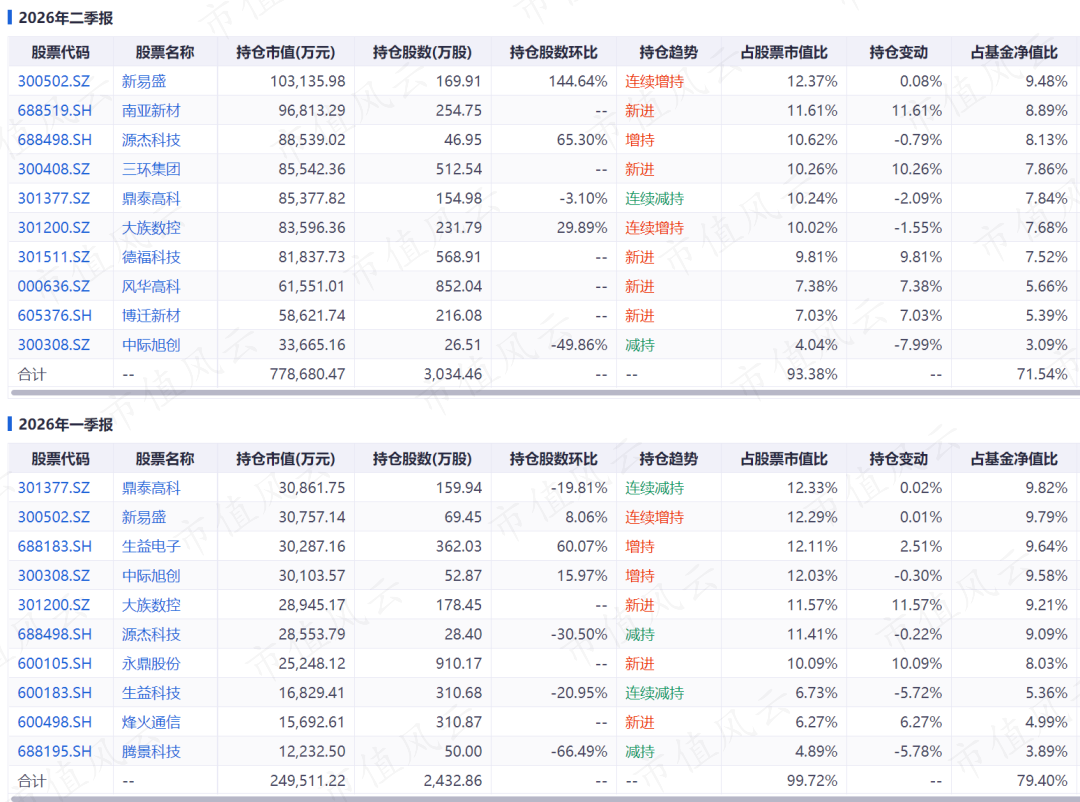1080x802 pixels.
Task: Click stock name 永鼎股份
Action: tap(151, 664)
